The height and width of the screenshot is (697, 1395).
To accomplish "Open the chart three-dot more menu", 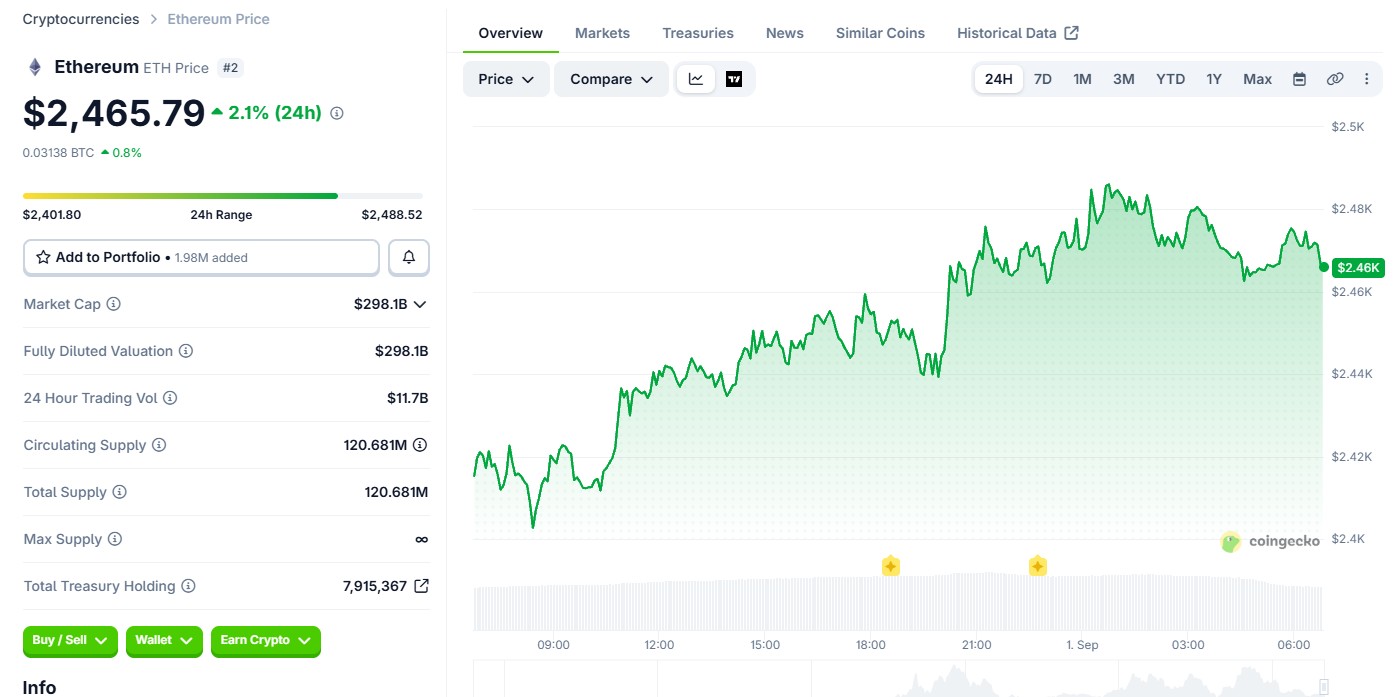I will [x=1366, y=79].
